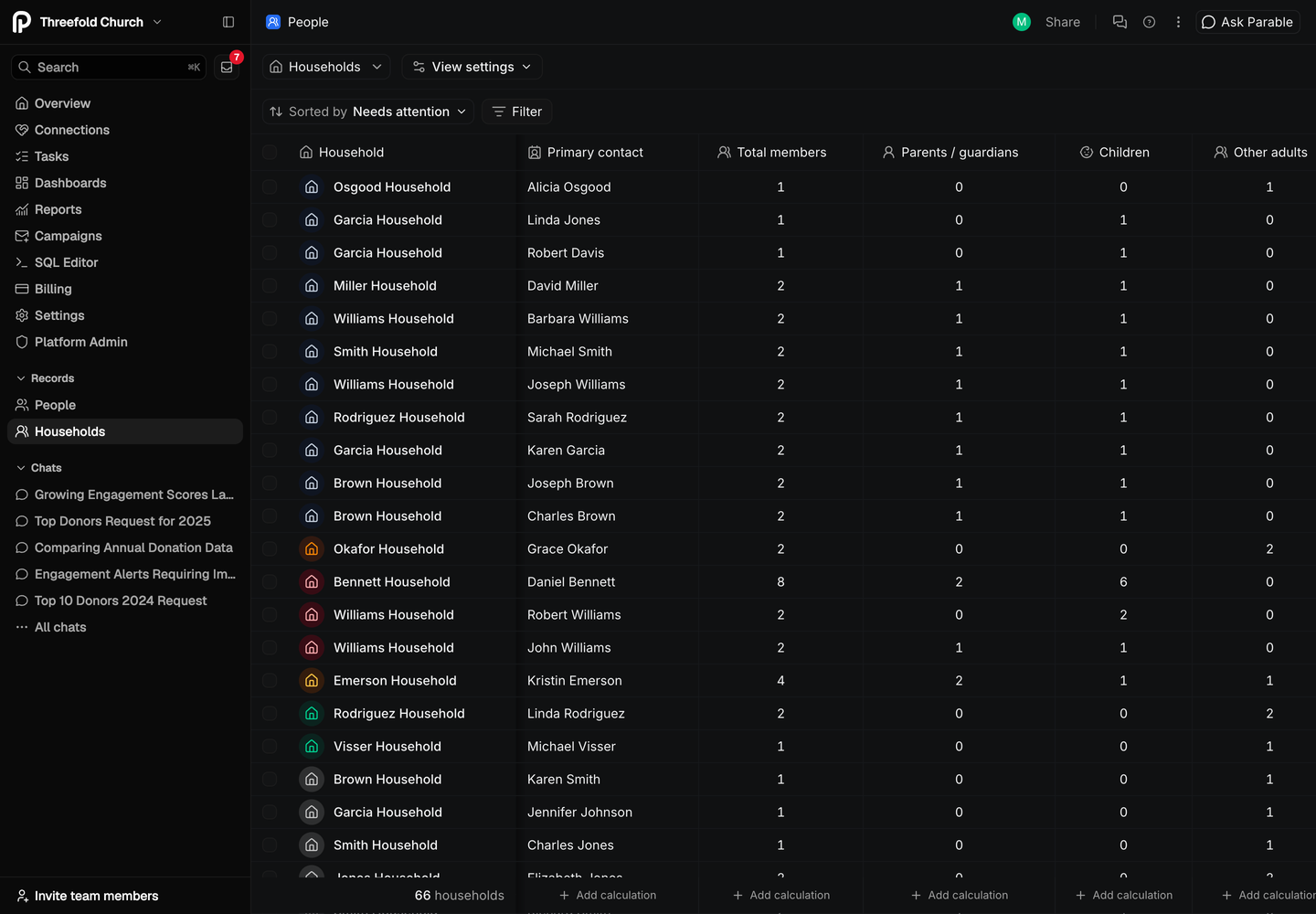Check the Miller Household row checkbox
The image size is (1316, 914).
pyautogui.click(x=270, y=286)
